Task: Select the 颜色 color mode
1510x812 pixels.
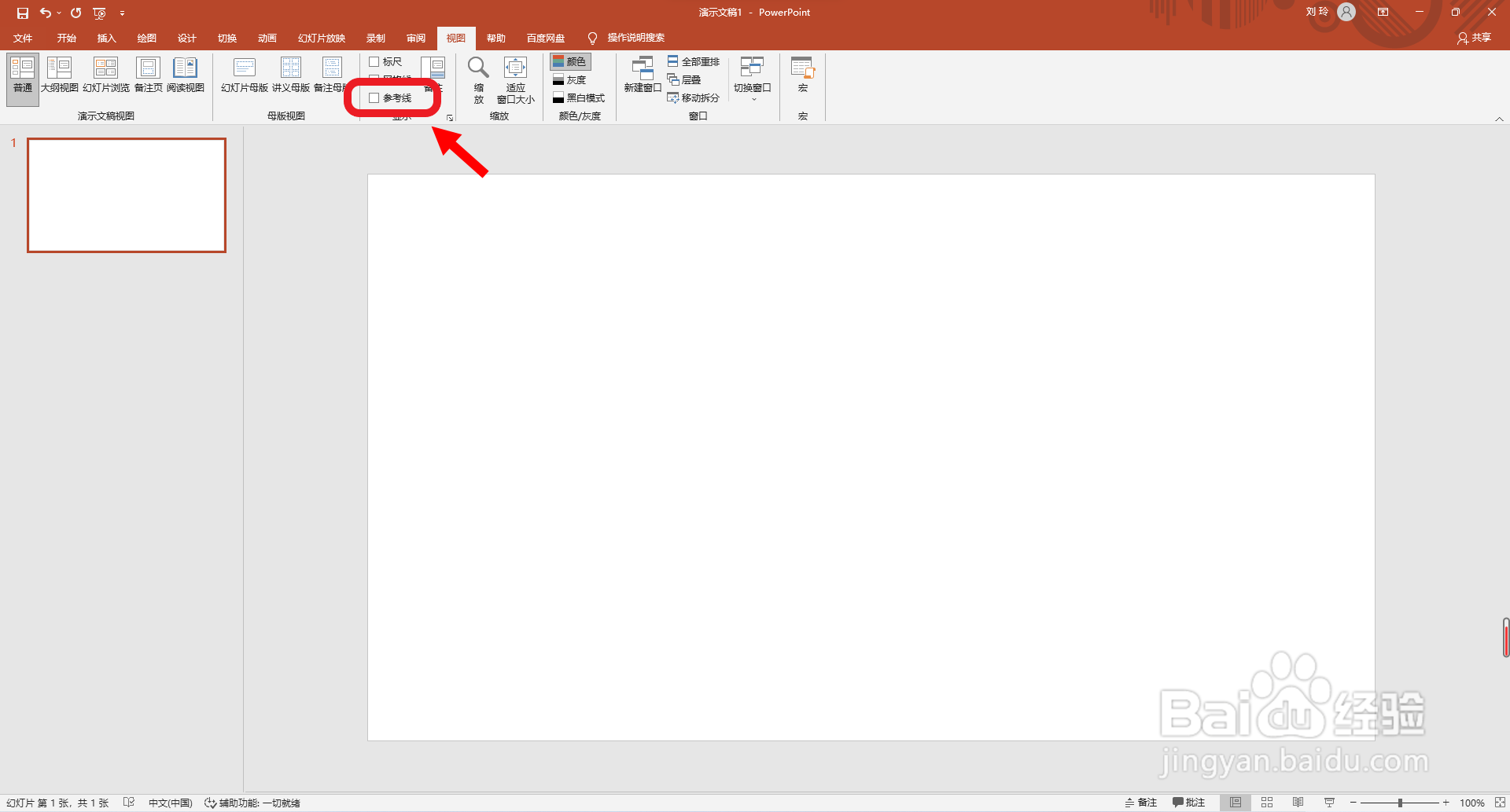Action: 570,61
